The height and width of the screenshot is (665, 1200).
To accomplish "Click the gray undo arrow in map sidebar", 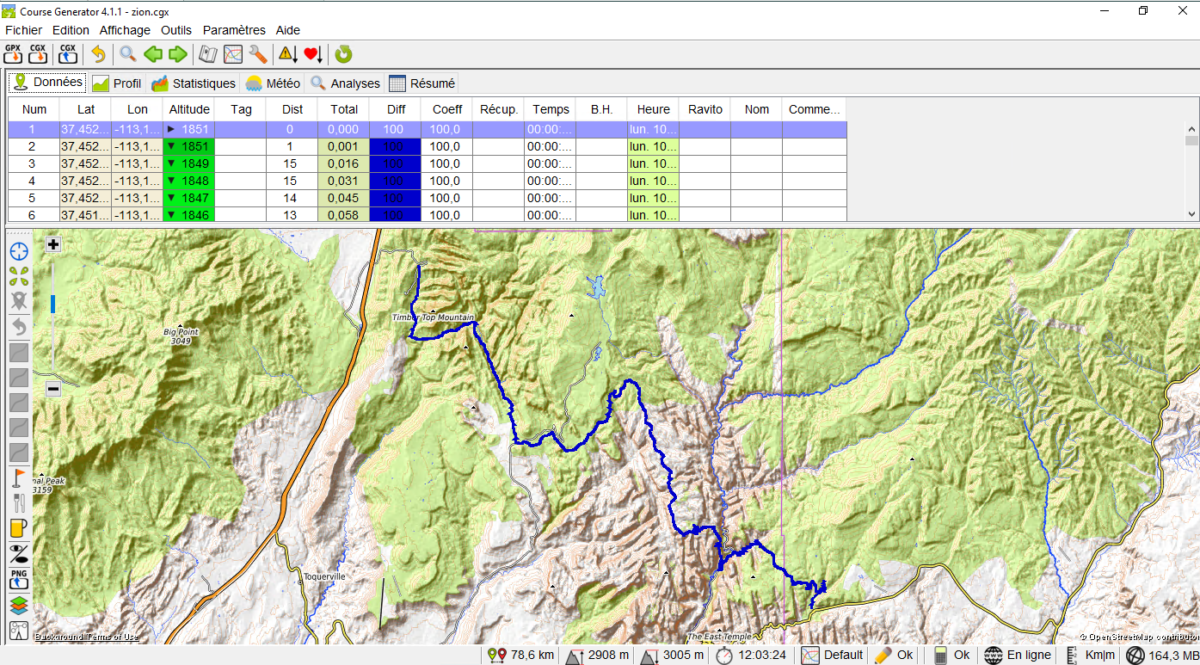I will [18, 326].
